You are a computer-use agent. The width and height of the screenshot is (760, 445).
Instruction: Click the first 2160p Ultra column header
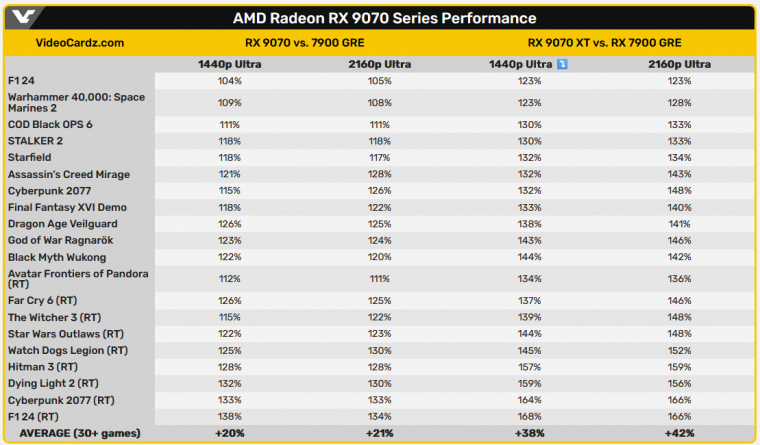[x=380, y=64]
